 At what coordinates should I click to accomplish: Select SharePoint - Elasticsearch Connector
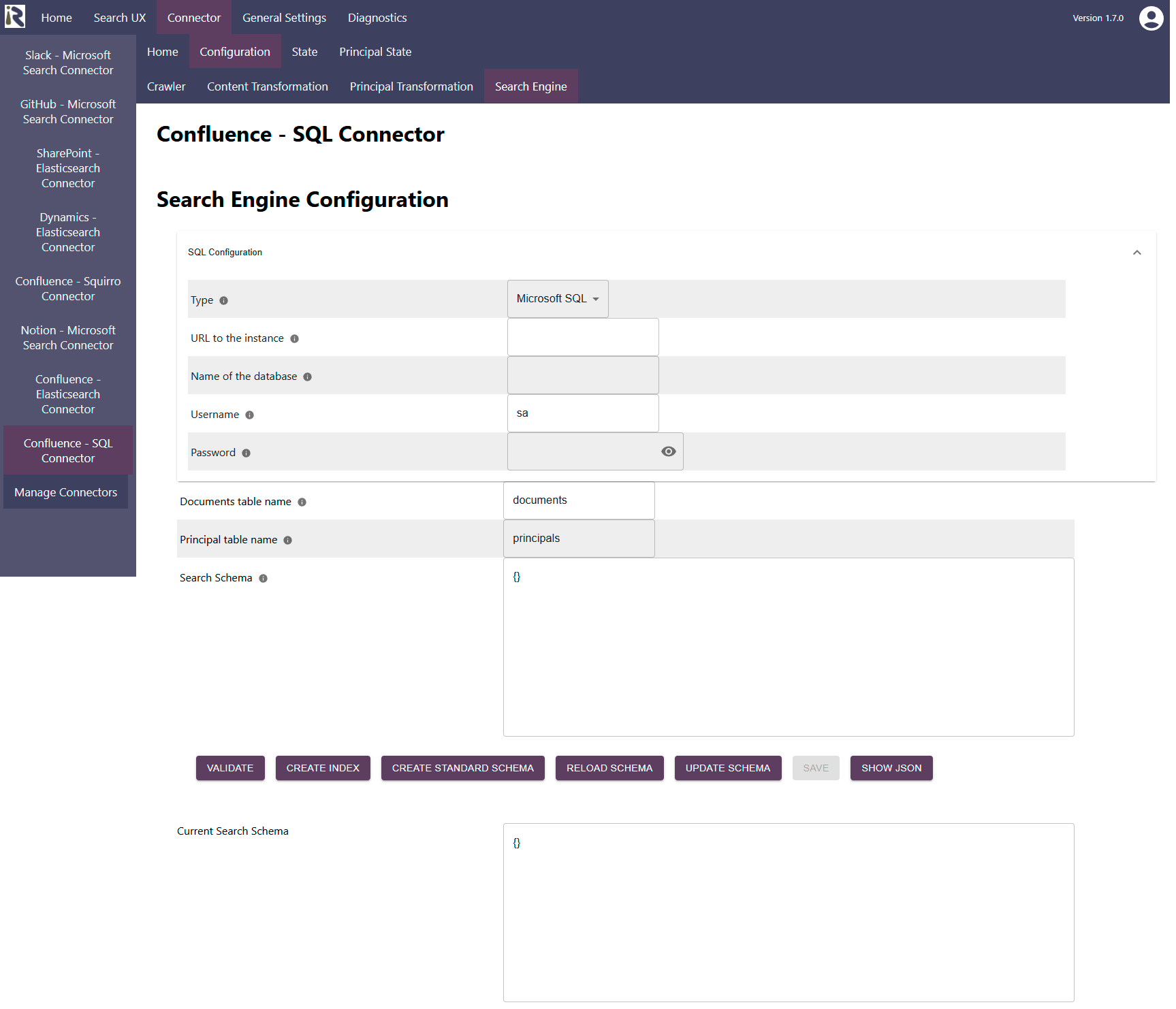(68, 169)
